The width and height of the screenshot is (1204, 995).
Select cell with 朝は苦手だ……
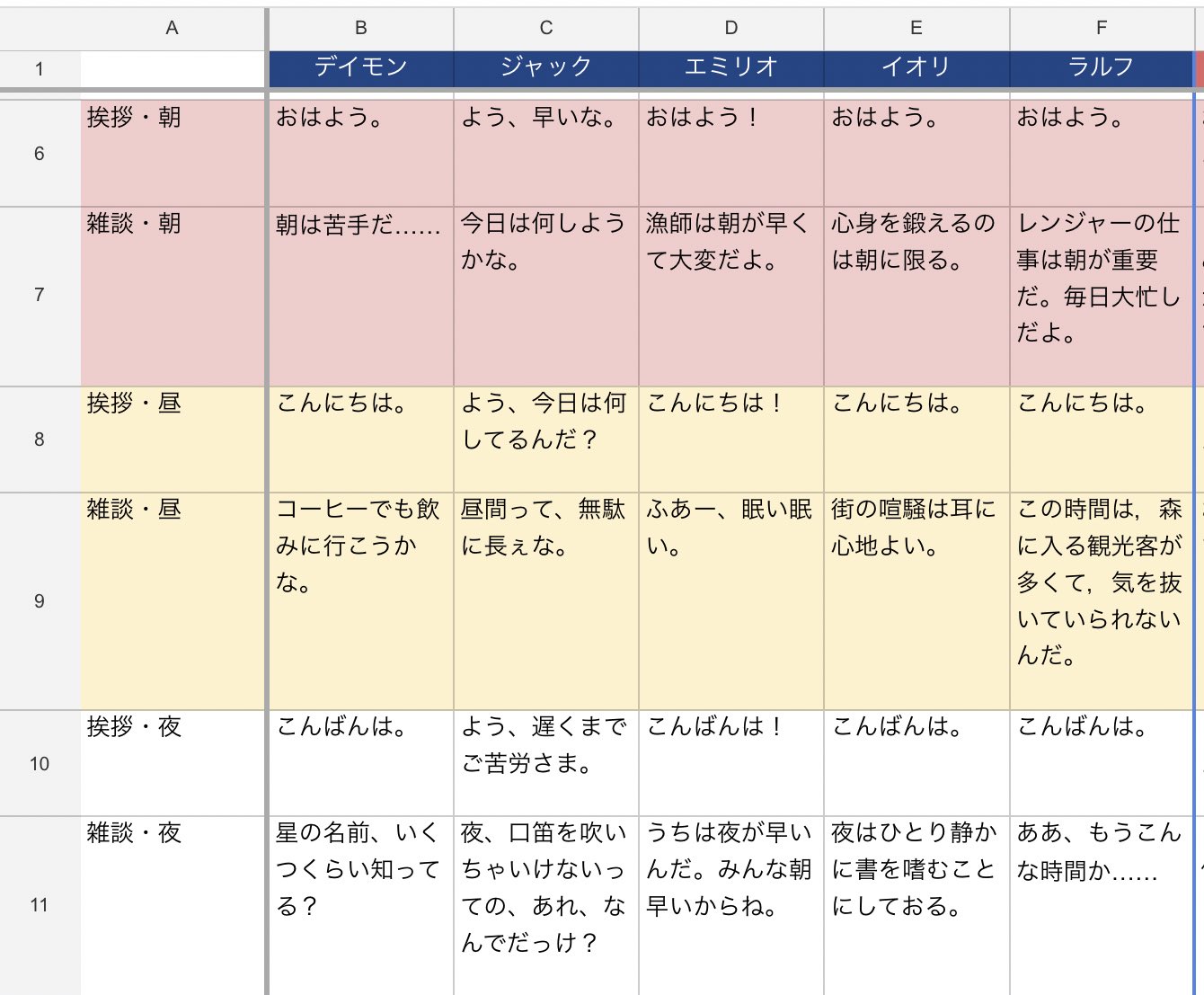[361, 297]
